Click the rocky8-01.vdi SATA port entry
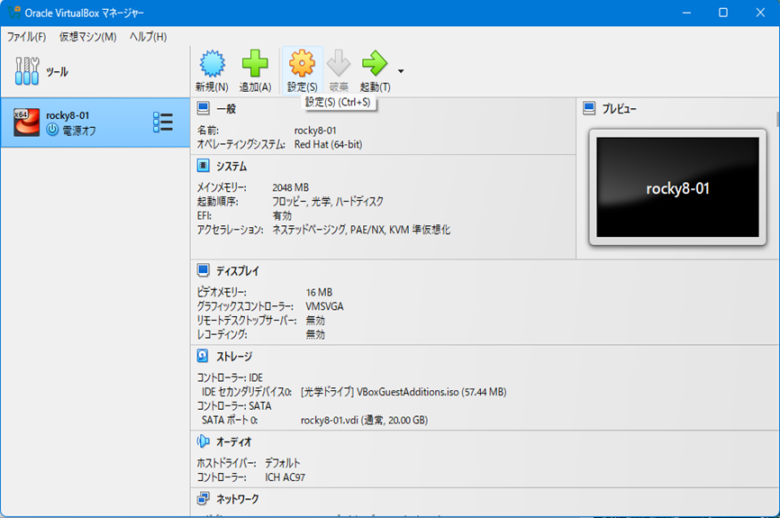This screenshot has height=518, width=780. click(364, 420)
